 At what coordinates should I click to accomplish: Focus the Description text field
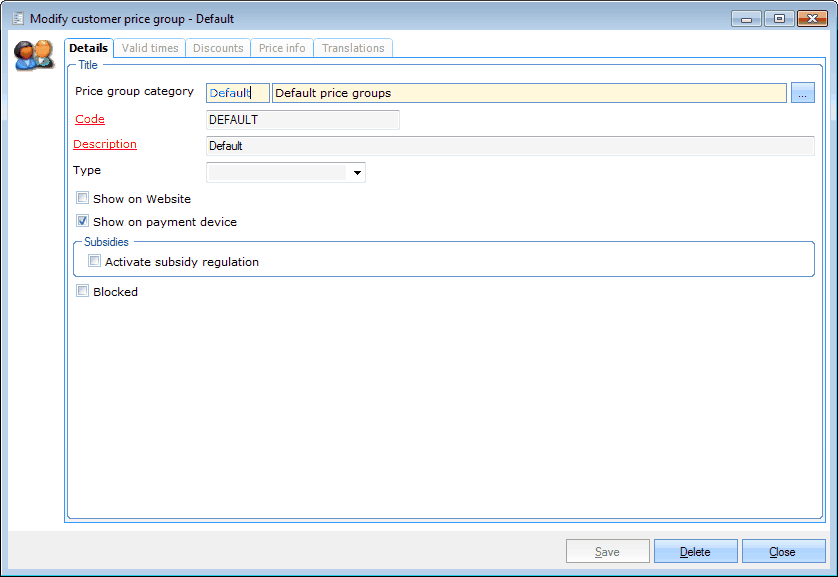510,146
